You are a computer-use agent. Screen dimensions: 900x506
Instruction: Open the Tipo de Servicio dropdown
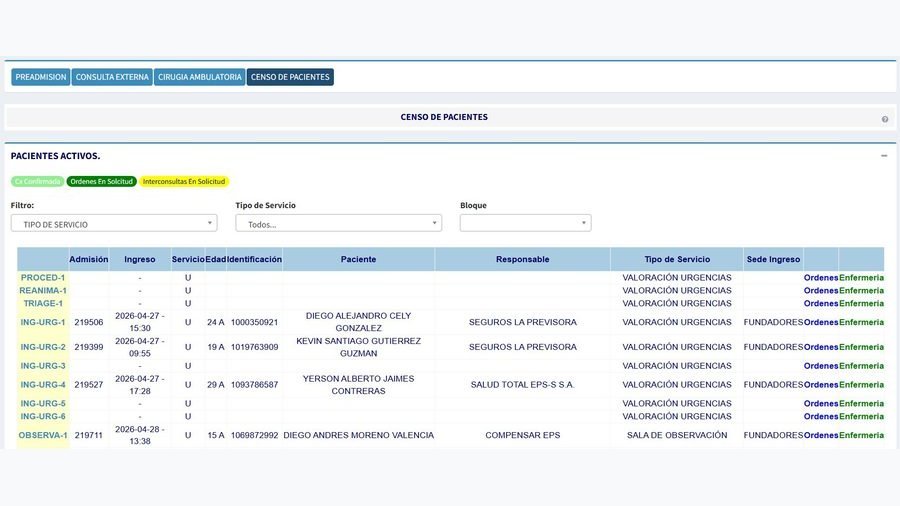pyautogui.click(x=338, y=223)
